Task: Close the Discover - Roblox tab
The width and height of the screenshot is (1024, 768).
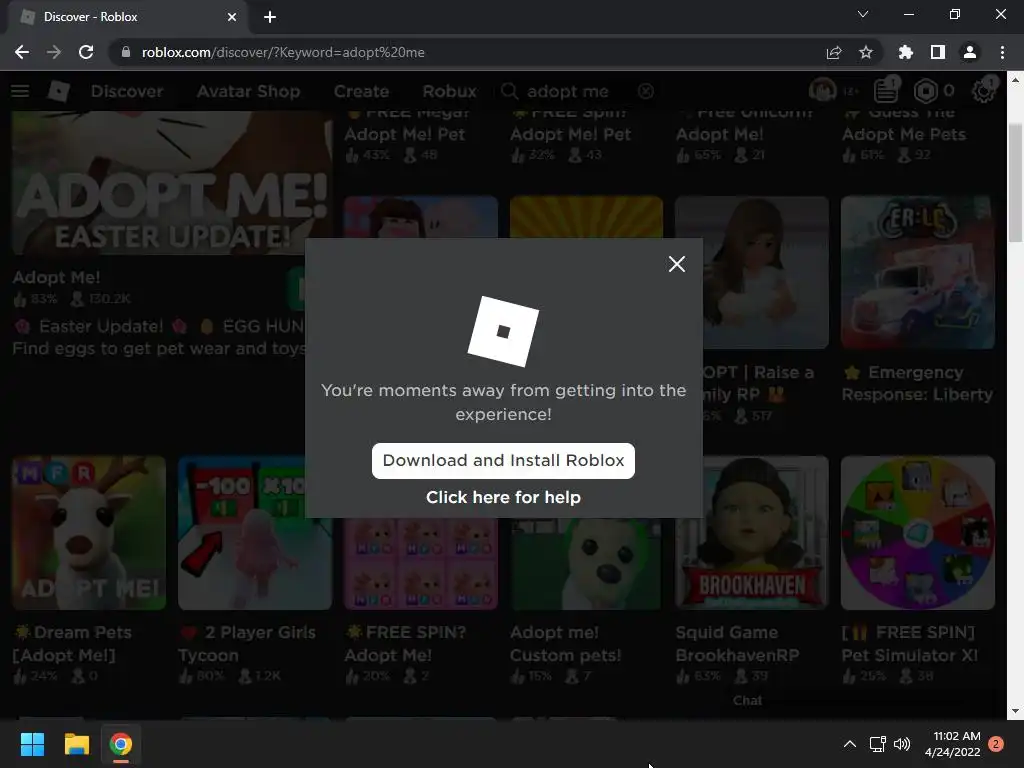Action: 232,17
